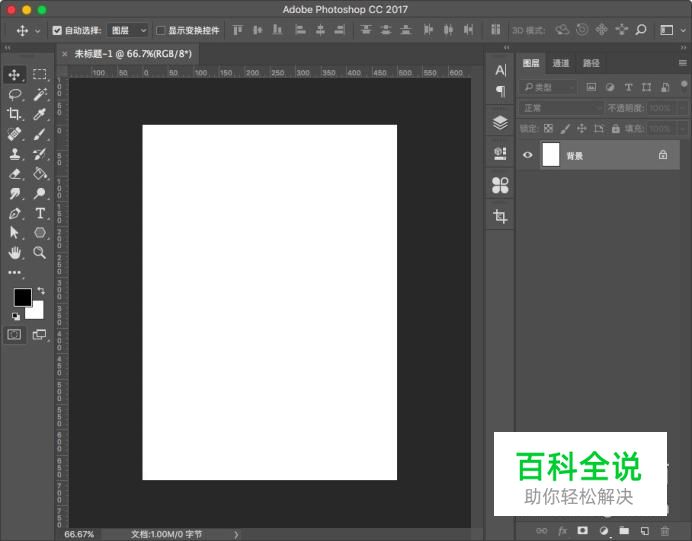The height and width of the screenshot is (541, 692).
Task: Select the Lasso tool
Action: click(x=15, y=94)
